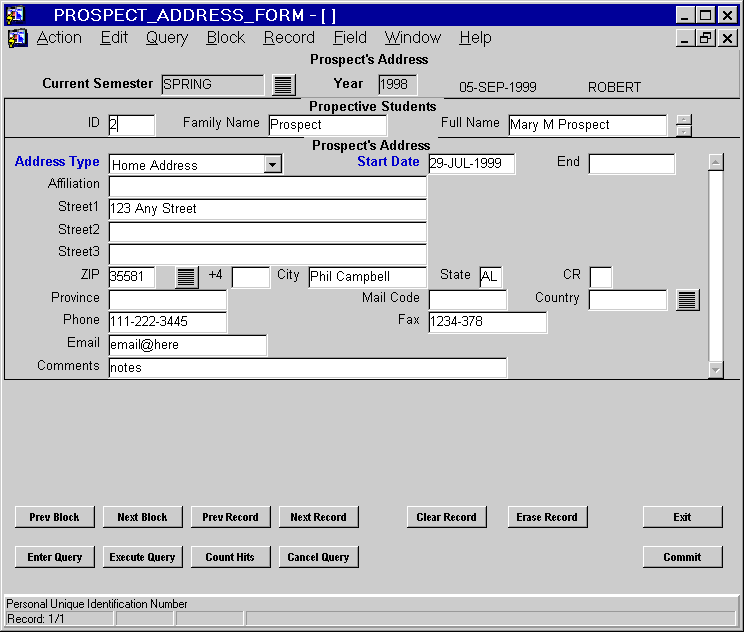744x632 pixels.
Task: Click the Street3 field
Action: click(x=268, y=254)
